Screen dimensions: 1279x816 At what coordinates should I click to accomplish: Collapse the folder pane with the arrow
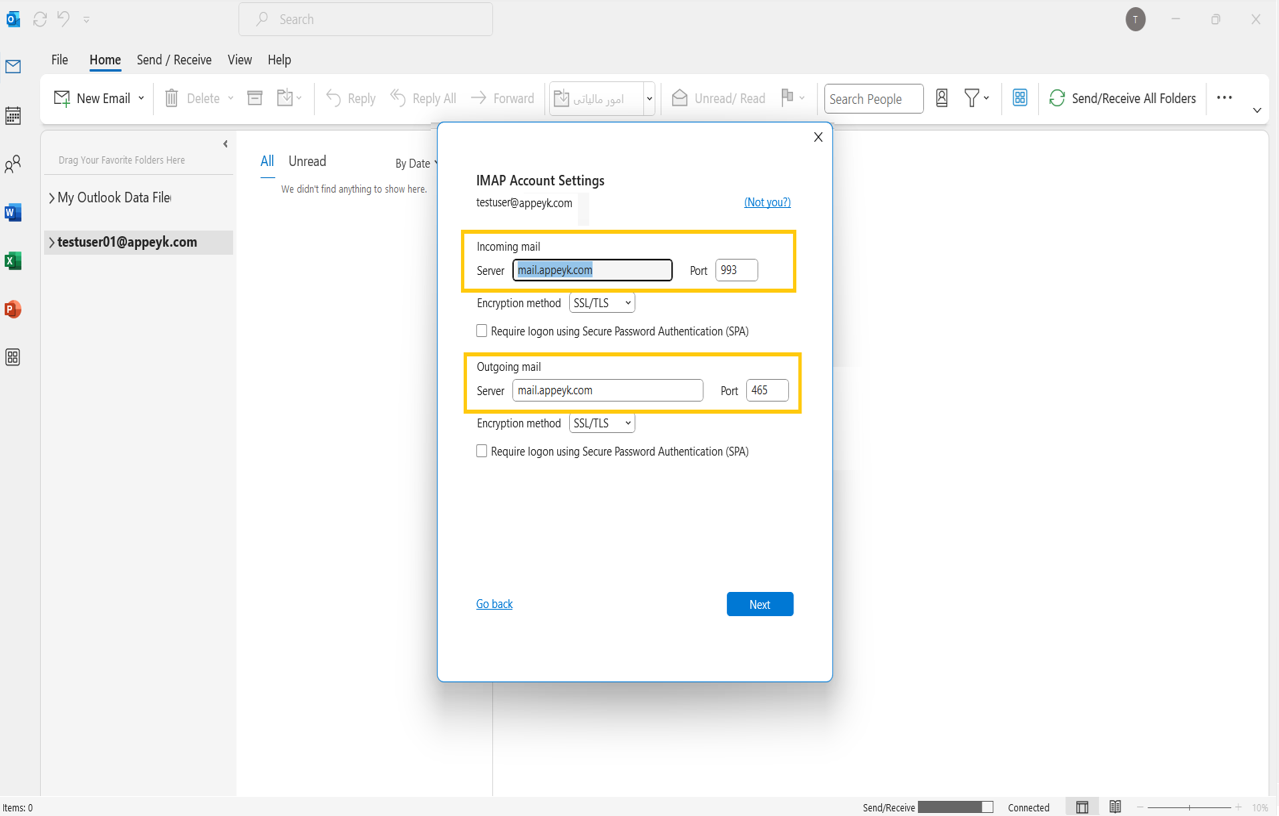225,144
